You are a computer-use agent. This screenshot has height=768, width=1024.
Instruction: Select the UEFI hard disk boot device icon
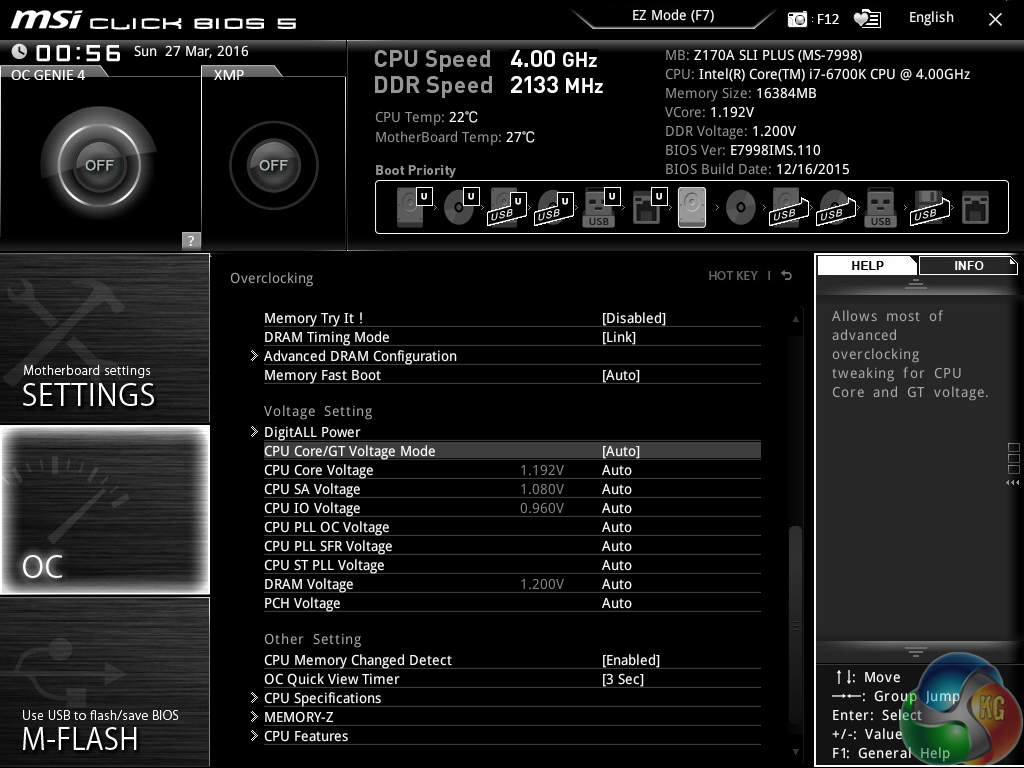pyautogui.click(x=413, y=207)
